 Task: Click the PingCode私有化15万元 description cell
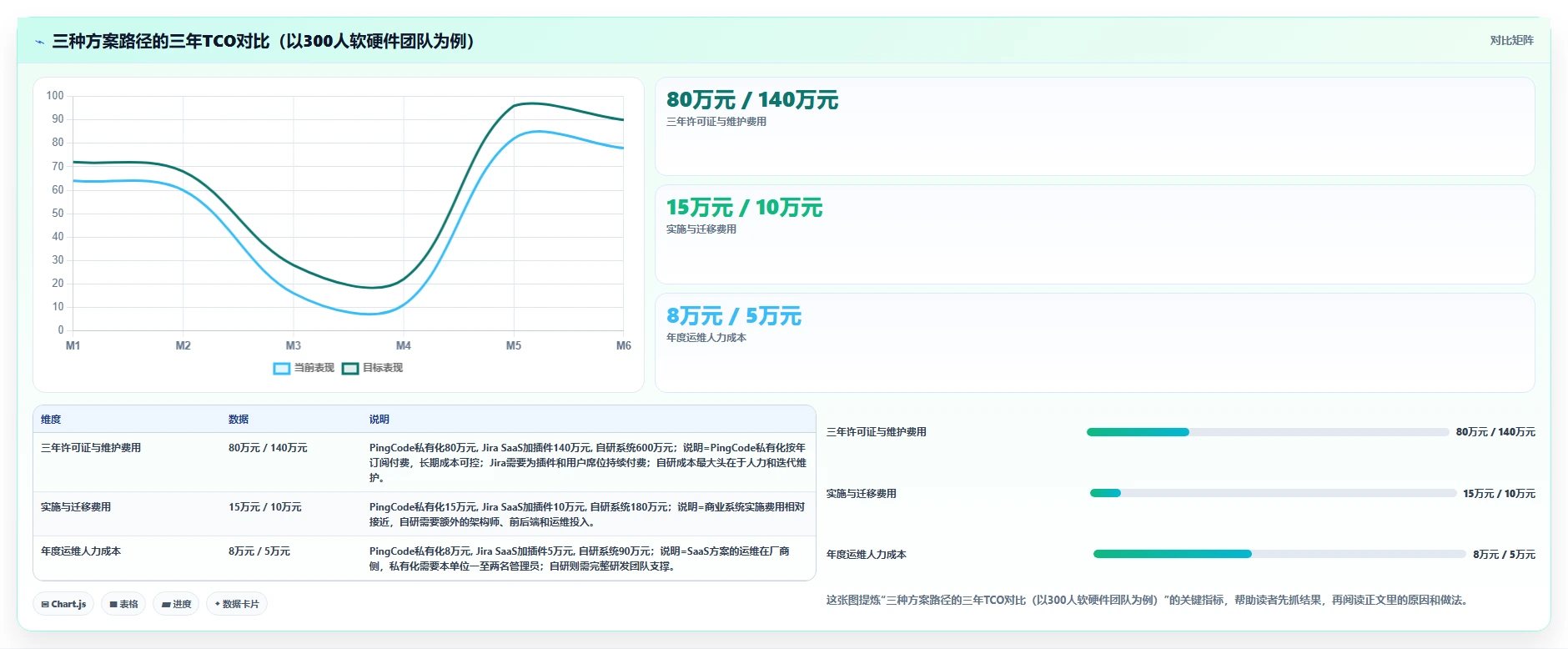click(x=588, y=515)
